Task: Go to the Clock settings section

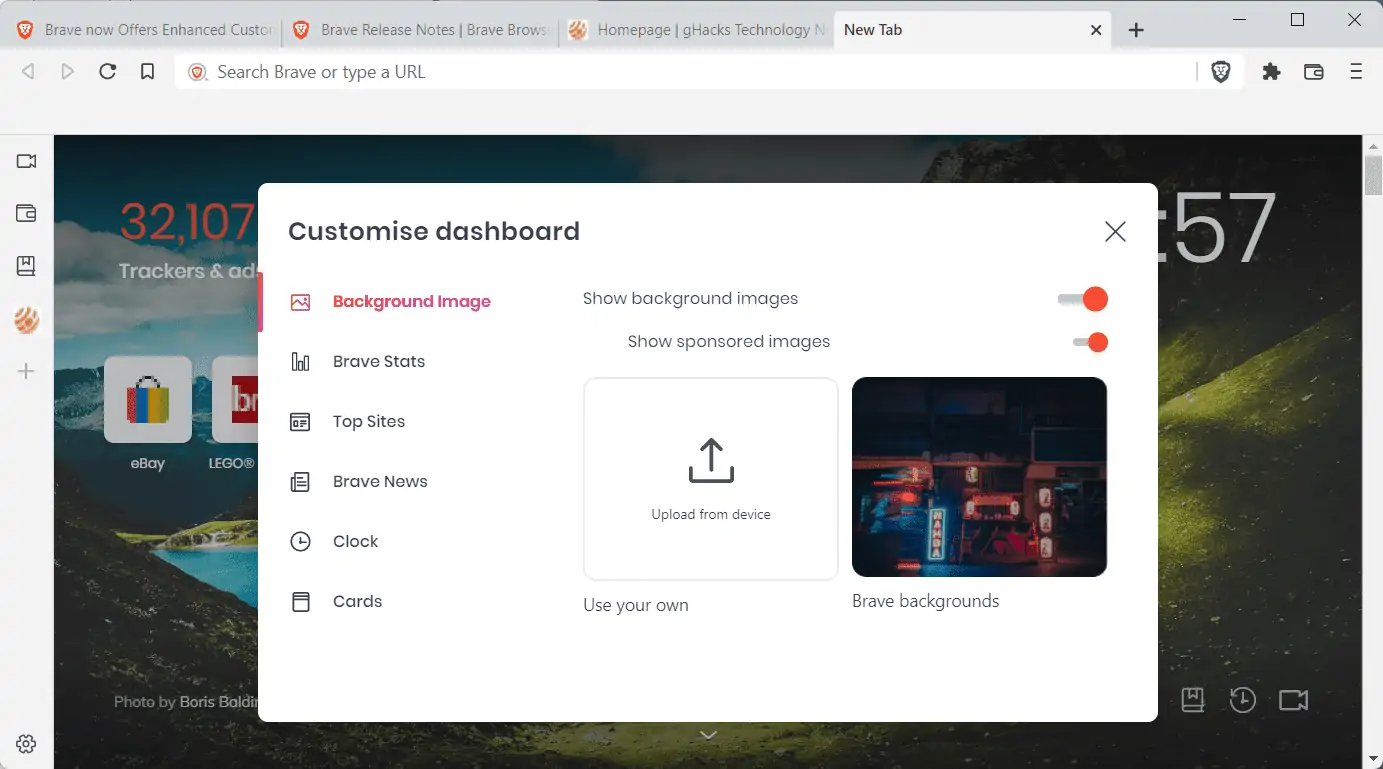Action: [x=334, y=542]
